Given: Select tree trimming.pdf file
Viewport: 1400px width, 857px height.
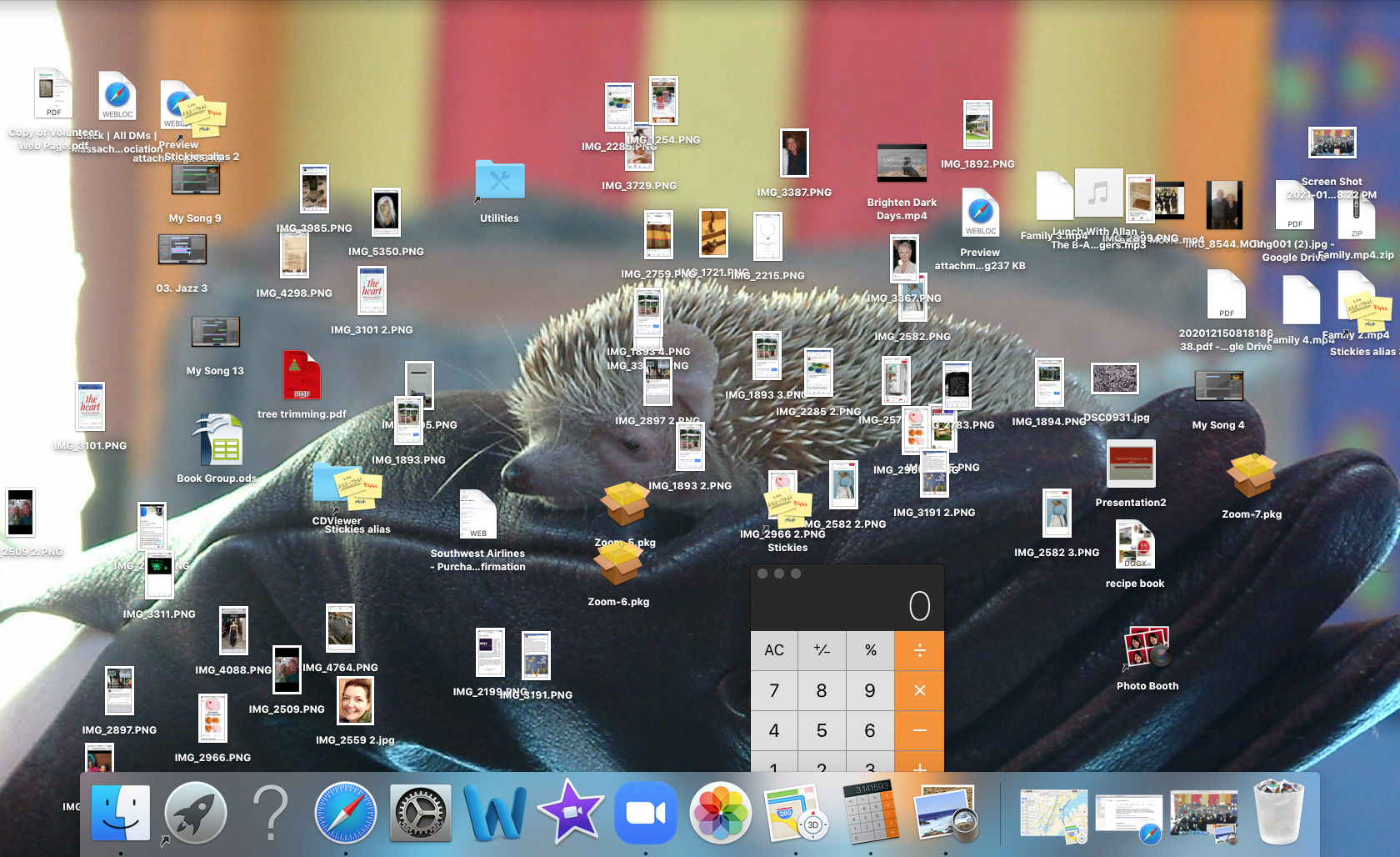Looking at the screenshot, I should [x=302, y=376].
